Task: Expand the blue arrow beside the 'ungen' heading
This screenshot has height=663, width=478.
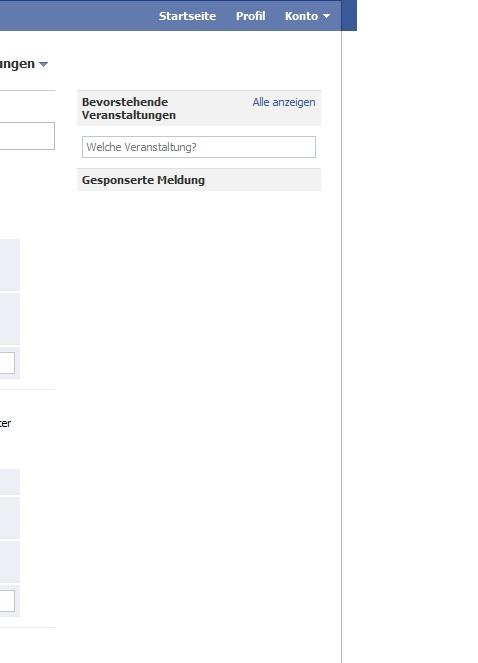Action: [43, 64]
